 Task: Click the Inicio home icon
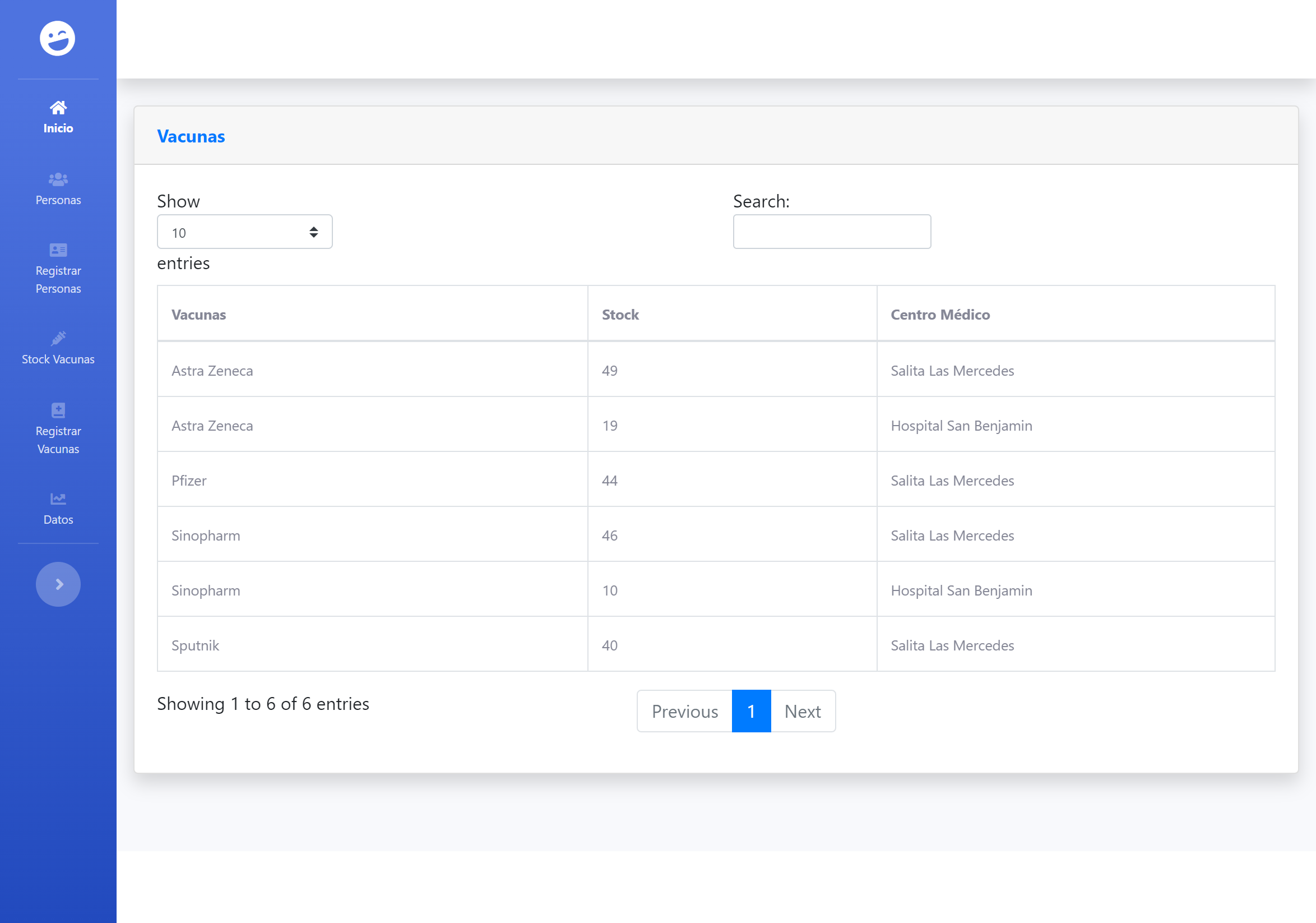[x=58, y=107]
